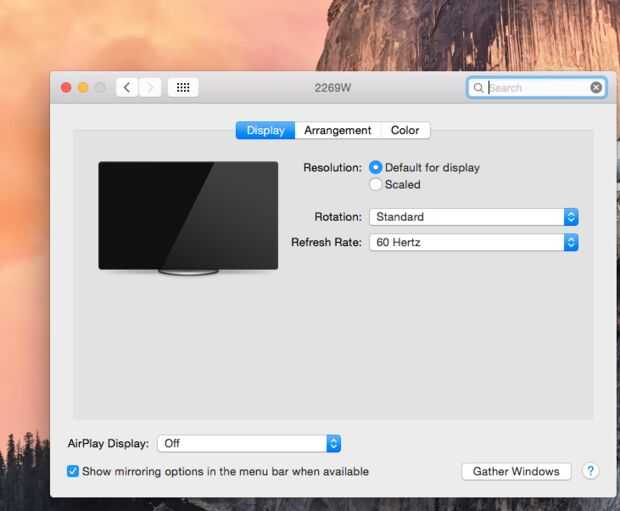620x511 pixels.
Task: Click the Gather Windows button
Action: click(516, 471)
